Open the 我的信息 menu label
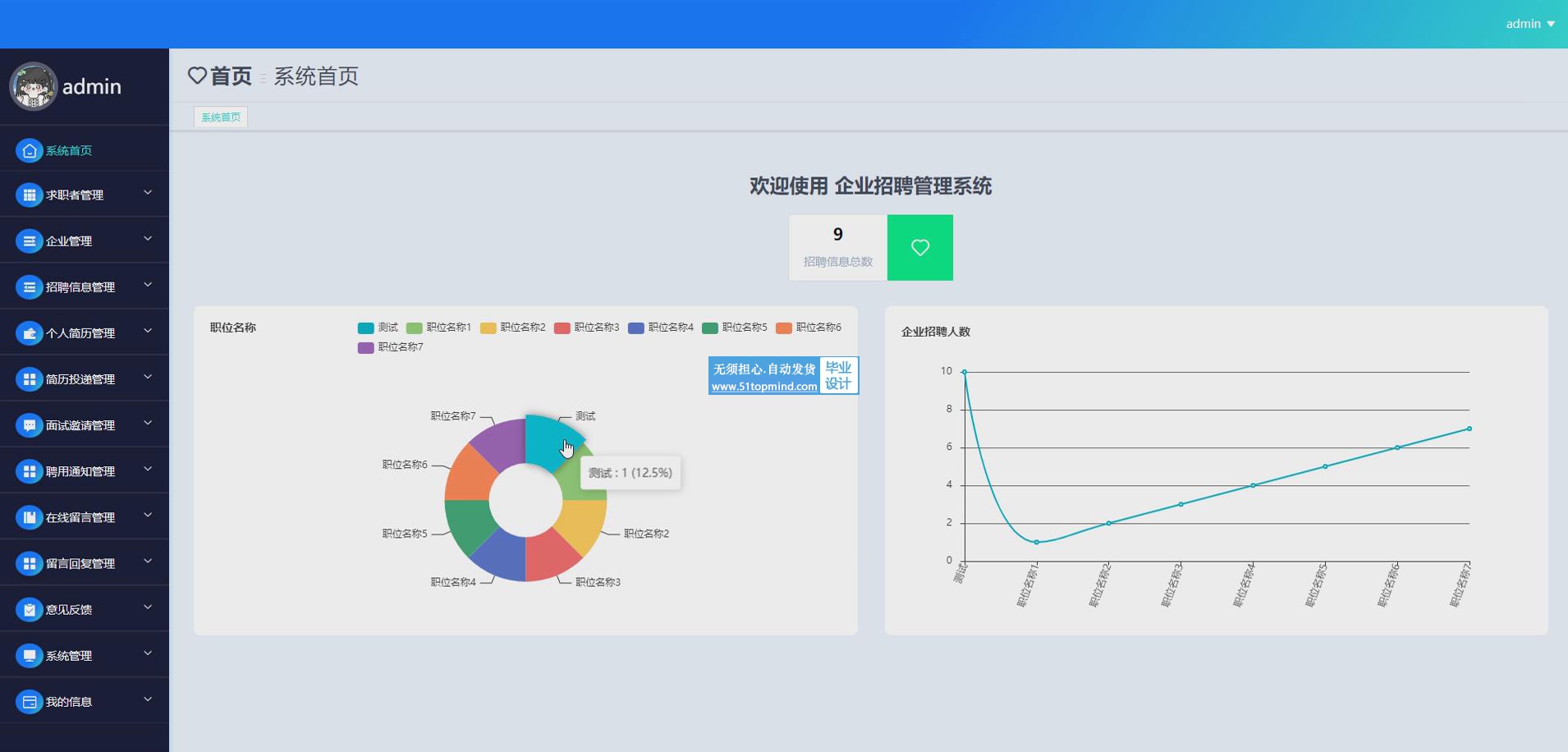Image resolution: width=1568 pixels, height=752 pixels. [69, 702]
